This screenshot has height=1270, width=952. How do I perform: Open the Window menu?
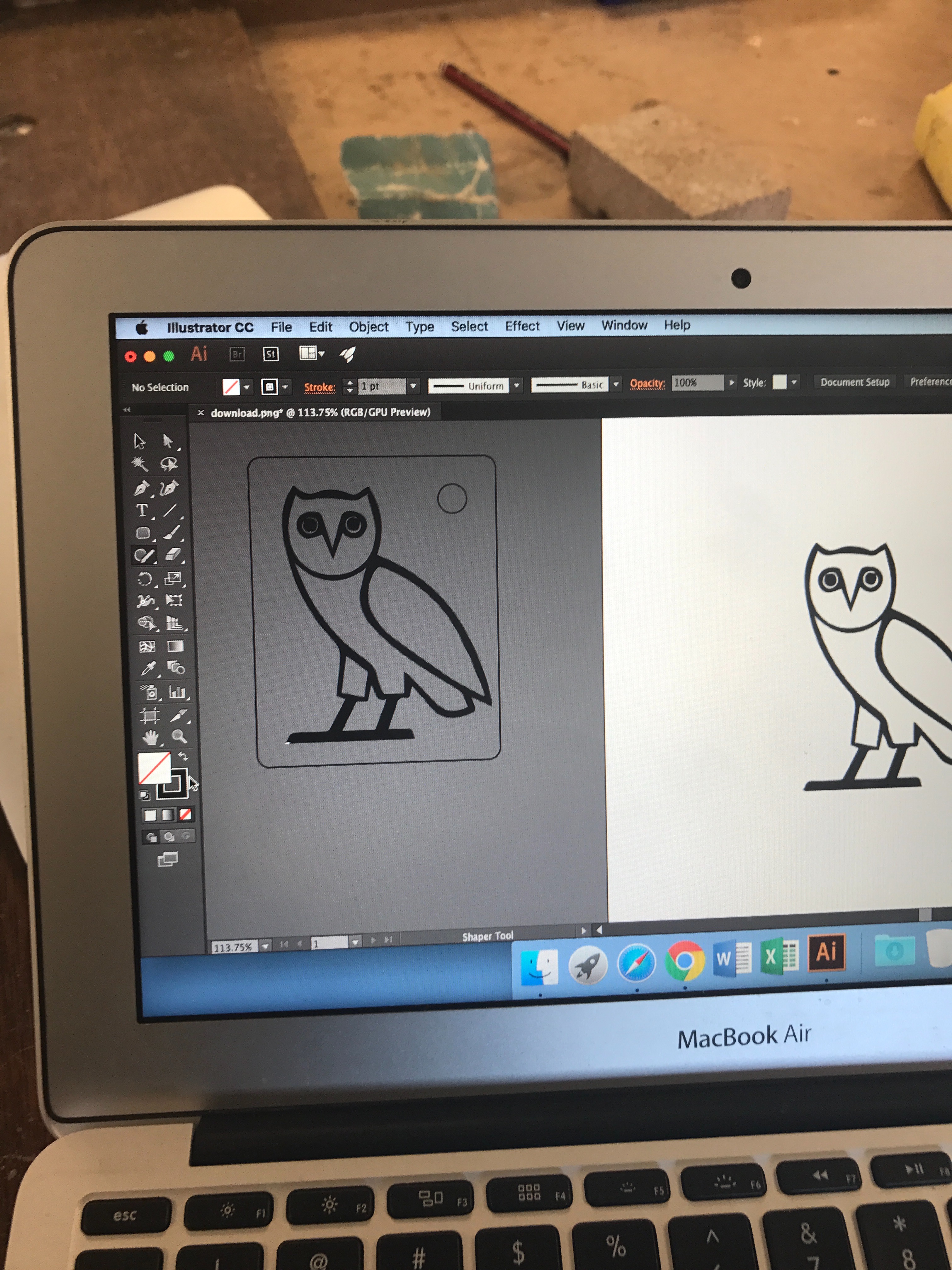[624, 326]
